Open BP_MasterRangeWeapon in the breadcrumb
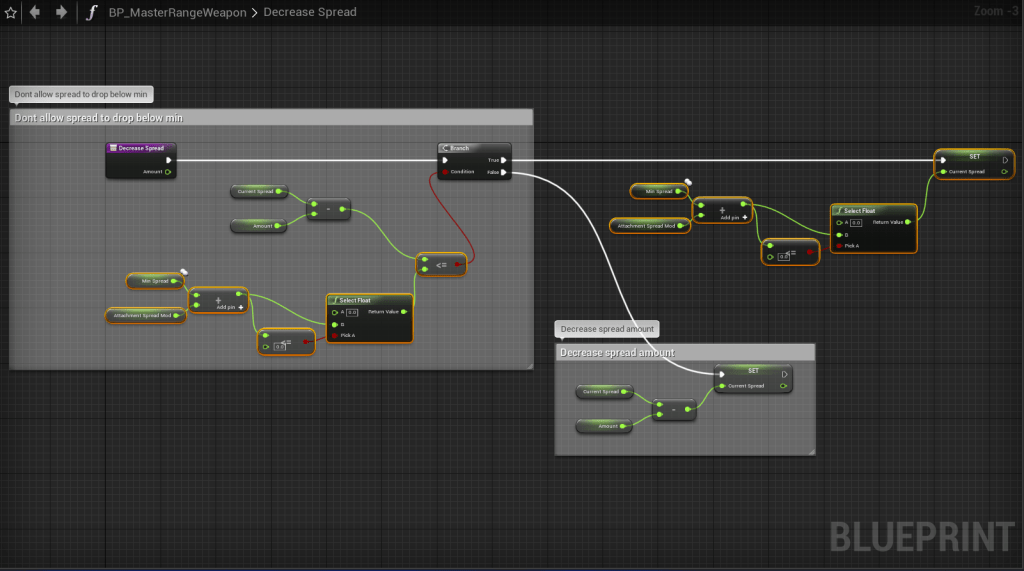The height and width of the screenshot is (571, 1024). pos(176,12)
